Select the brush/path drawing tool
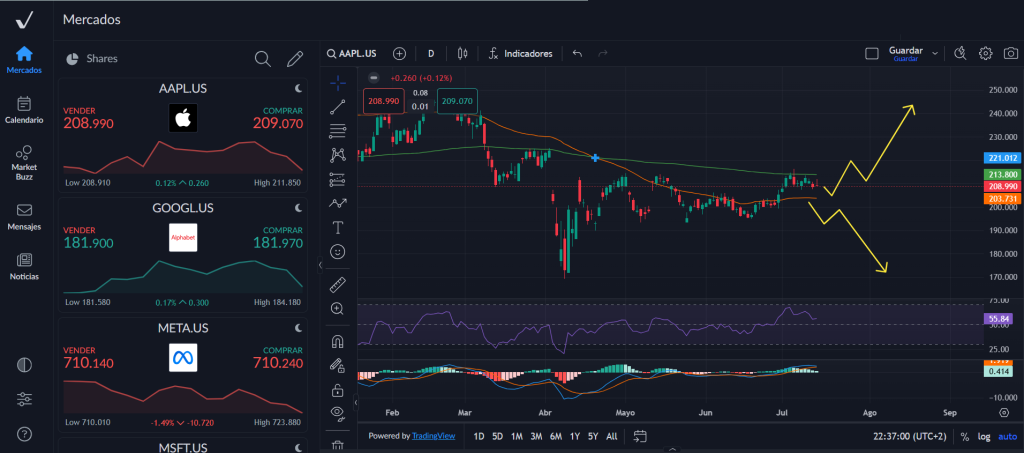Image resolution: width=1024 pixels, height=453 pixels. pyautogui.click(x=338, y=203)
